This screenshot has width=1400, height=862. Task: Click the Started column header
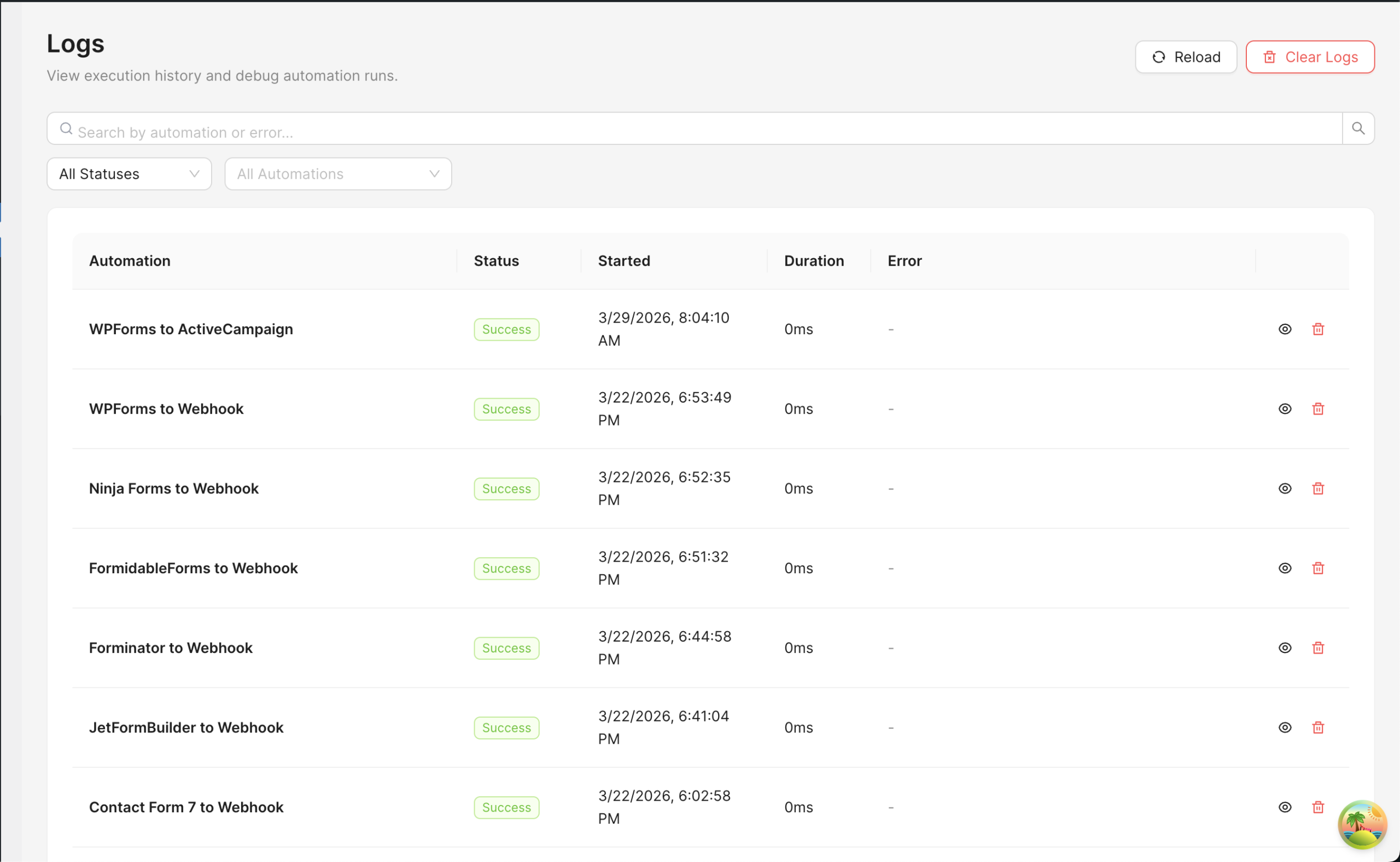click(x=623, y=260)
